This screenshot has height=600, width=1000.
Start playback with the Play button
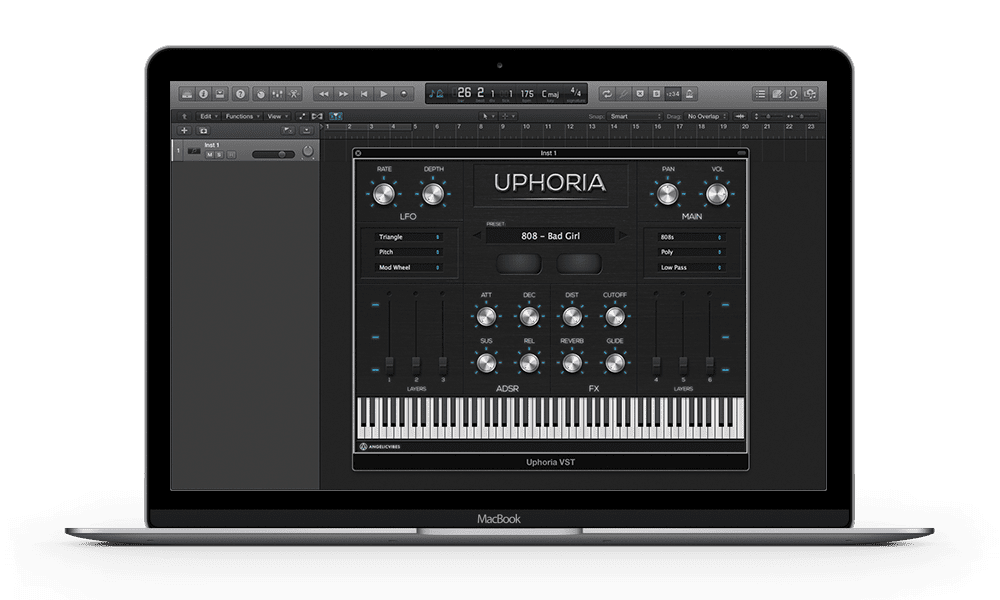[x=383, y=94]
